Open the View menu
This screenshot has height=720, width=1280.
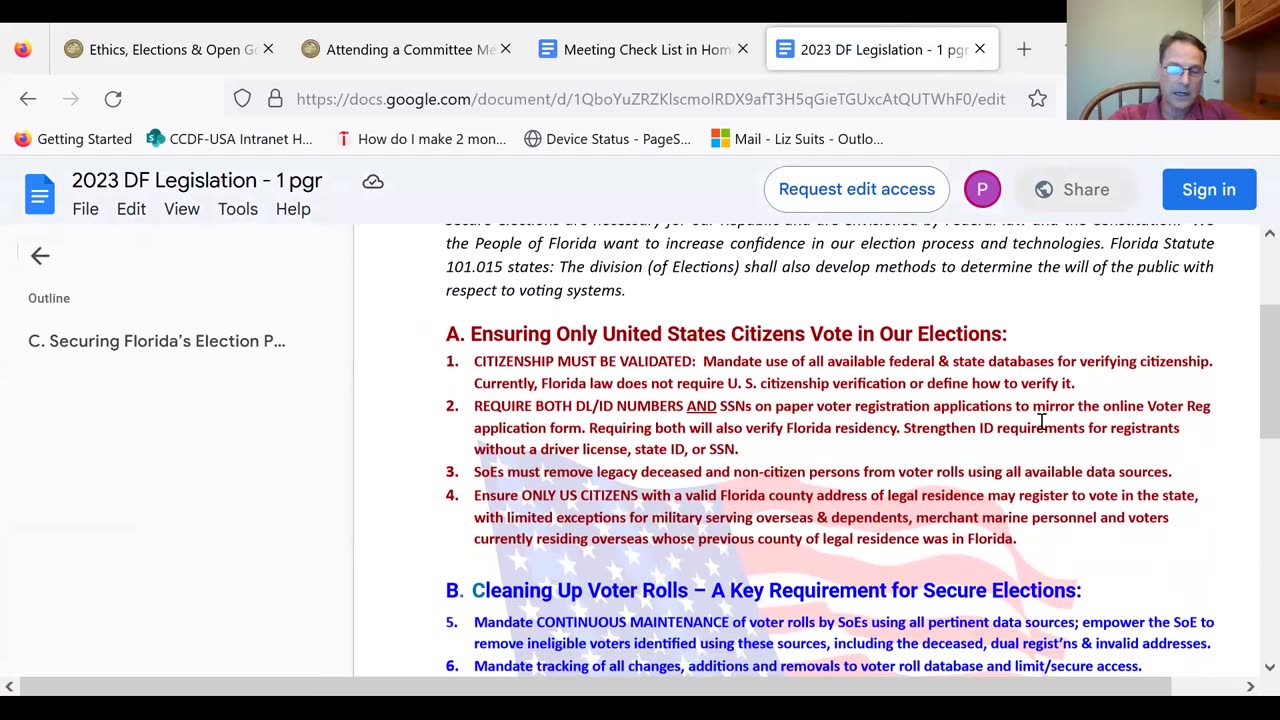[x=182, y=209]
